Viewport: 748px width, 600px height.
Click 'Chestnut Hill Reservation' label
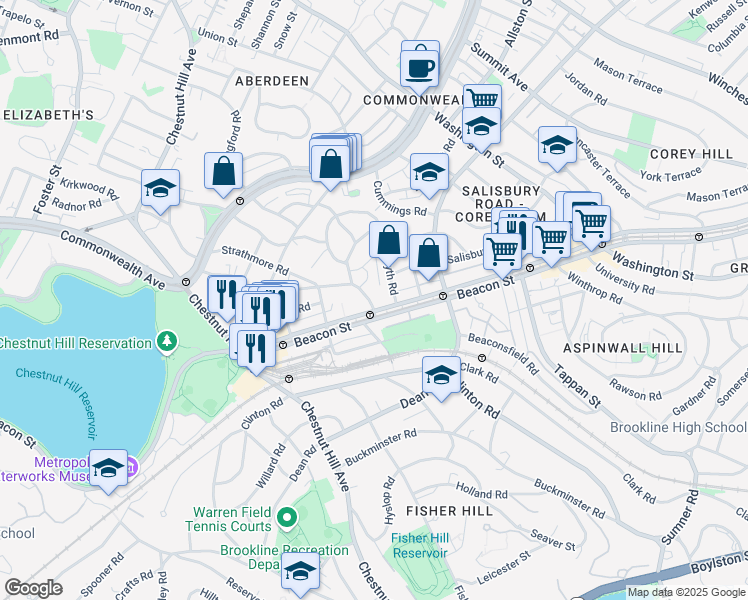75,343
